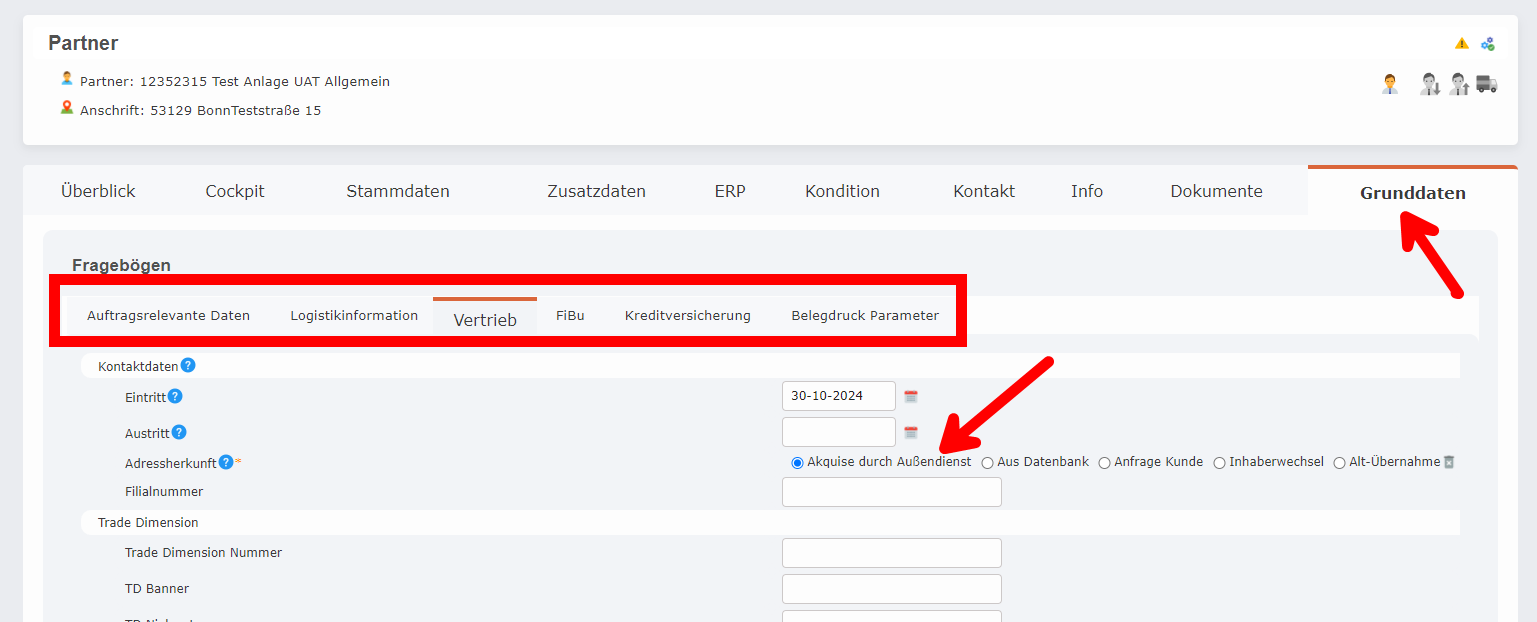This screenshot has width=1537, height=622.
Task: Select the Inhaberwechsel option
Action: [1219, 461]
